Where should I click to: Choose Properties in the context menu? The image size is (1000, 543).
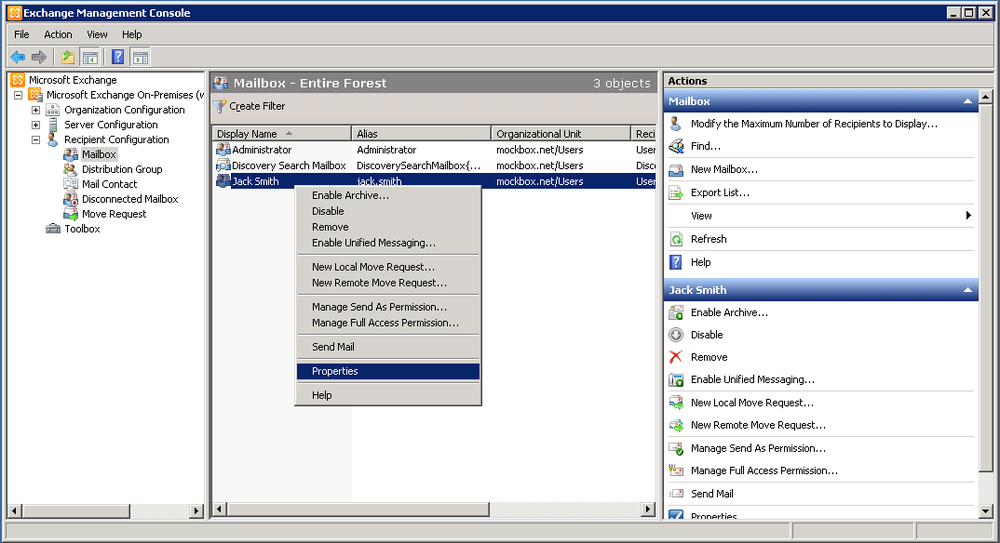388,371
